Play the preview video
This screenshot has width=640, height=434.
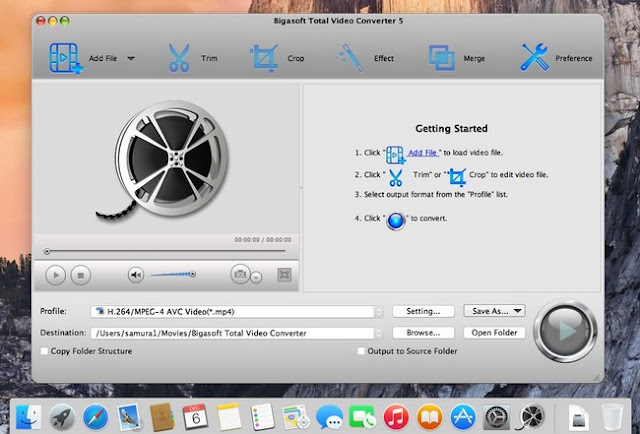click(x=55, y=275)
